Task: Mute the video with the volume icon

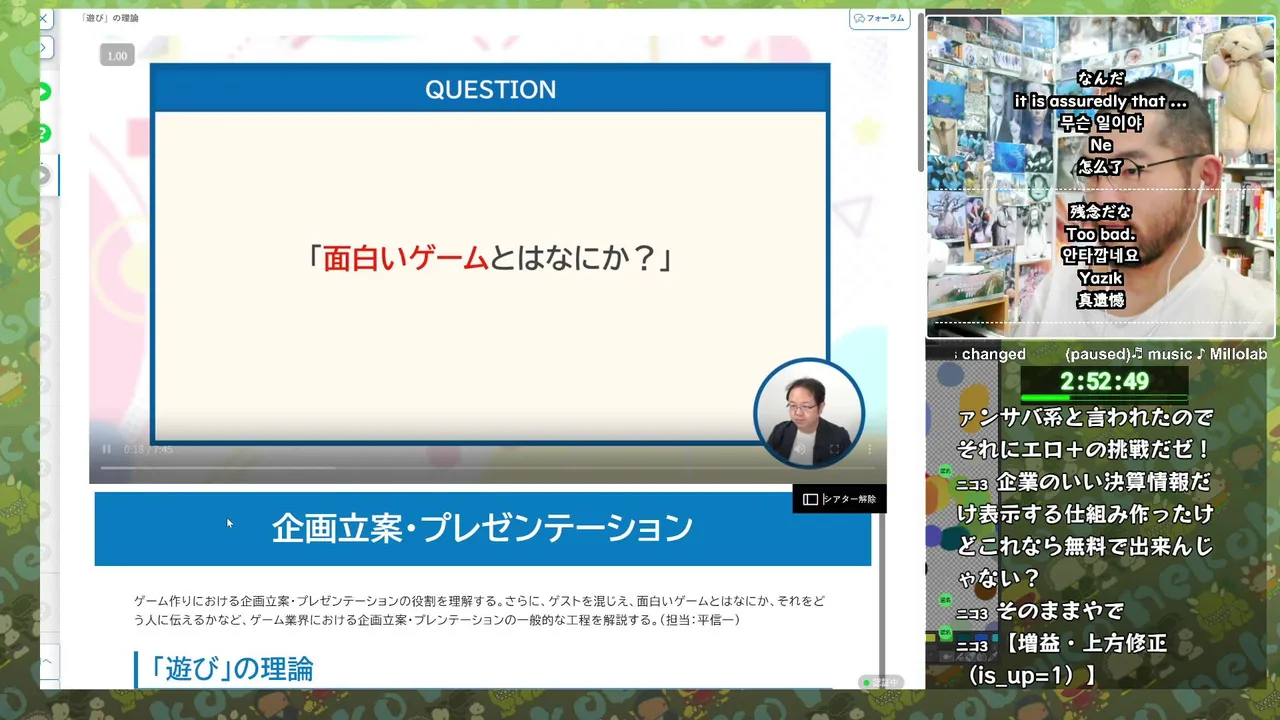Action: (x=800, y=450)
